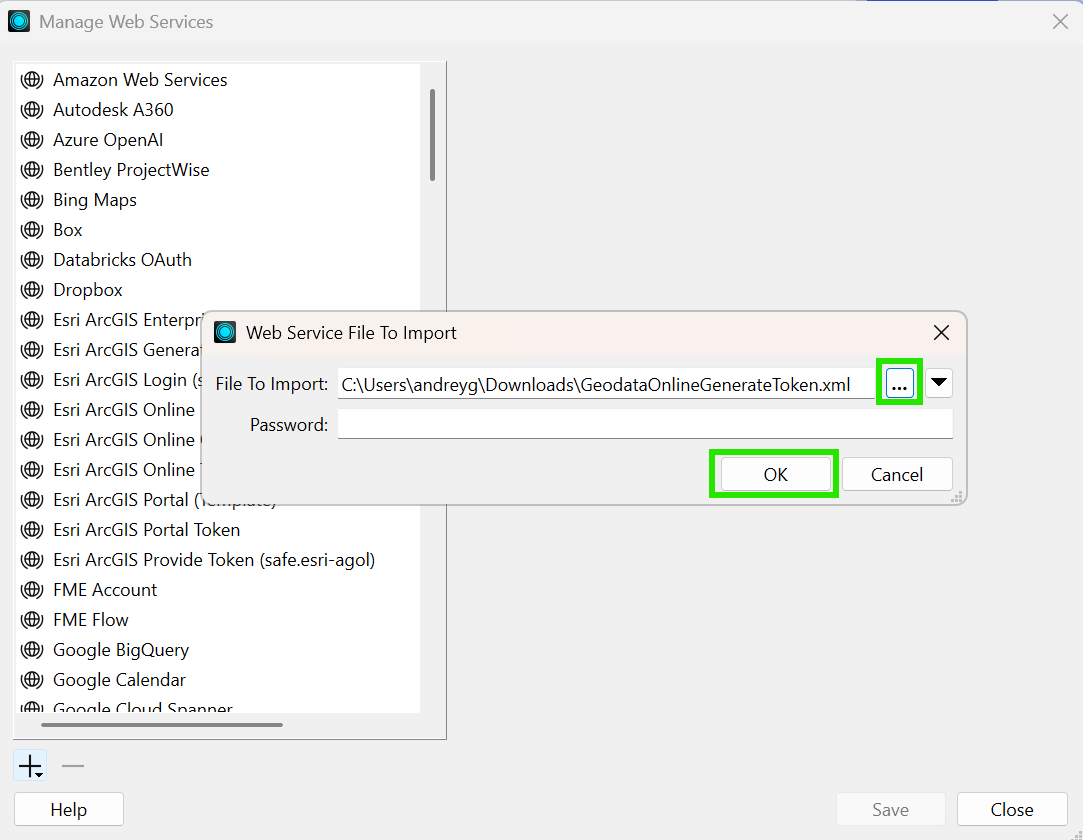Confirm import with OK button

tap(776, 475)
